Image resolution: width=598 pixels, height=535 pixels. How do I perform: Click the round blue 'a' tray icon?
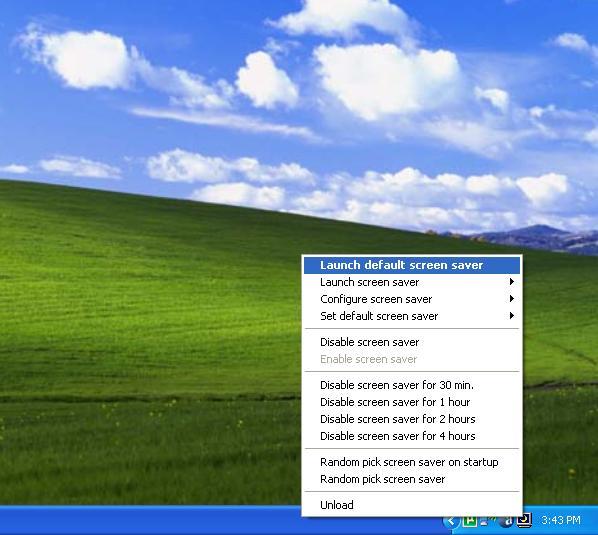[507, 521]
